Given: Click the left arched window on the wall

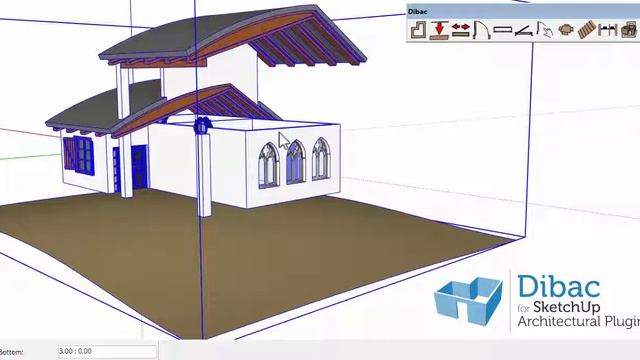Looking at the screenshot, I should 269,165.
